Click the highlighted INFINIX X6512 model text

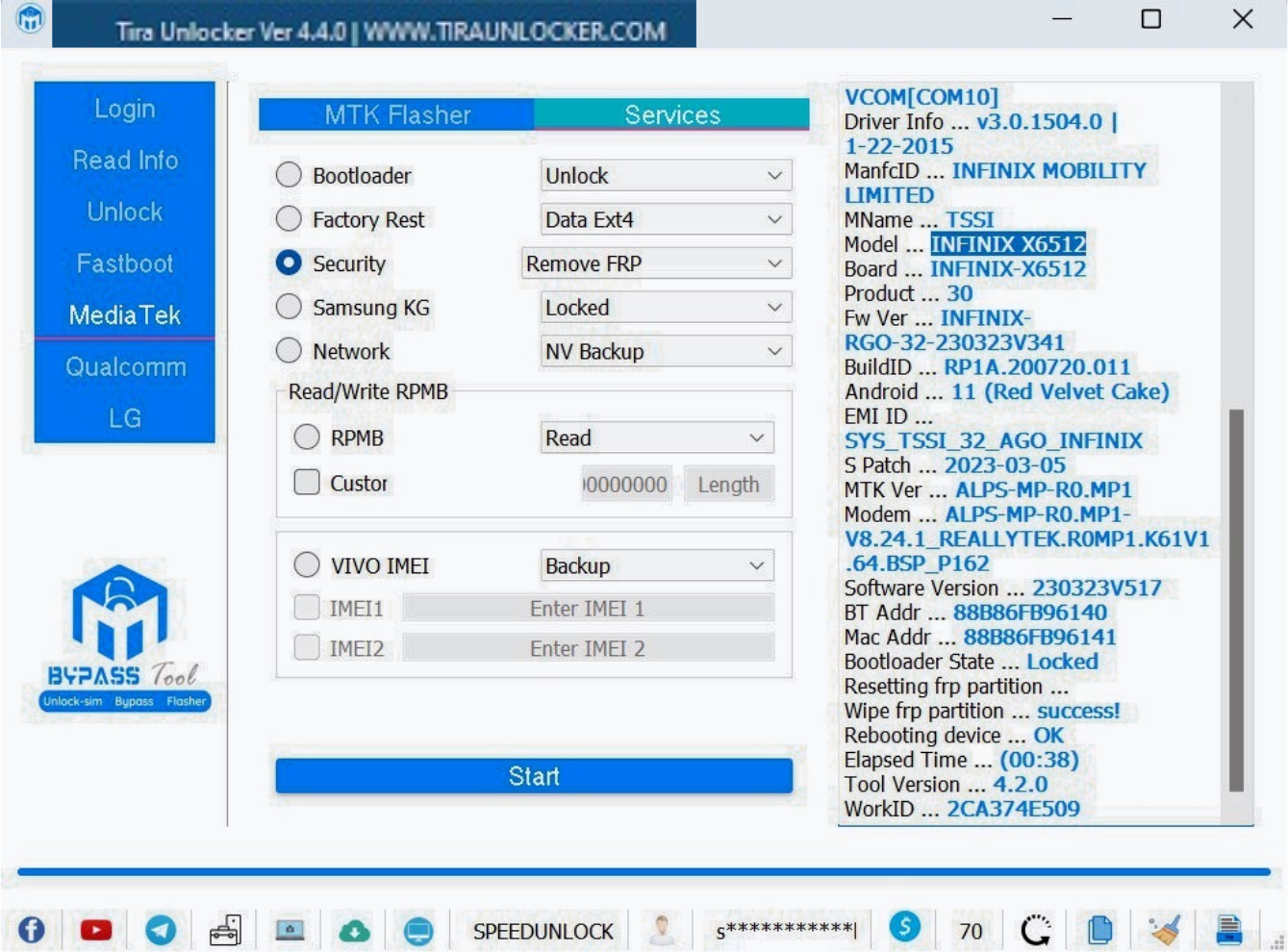coord(1008,244)
